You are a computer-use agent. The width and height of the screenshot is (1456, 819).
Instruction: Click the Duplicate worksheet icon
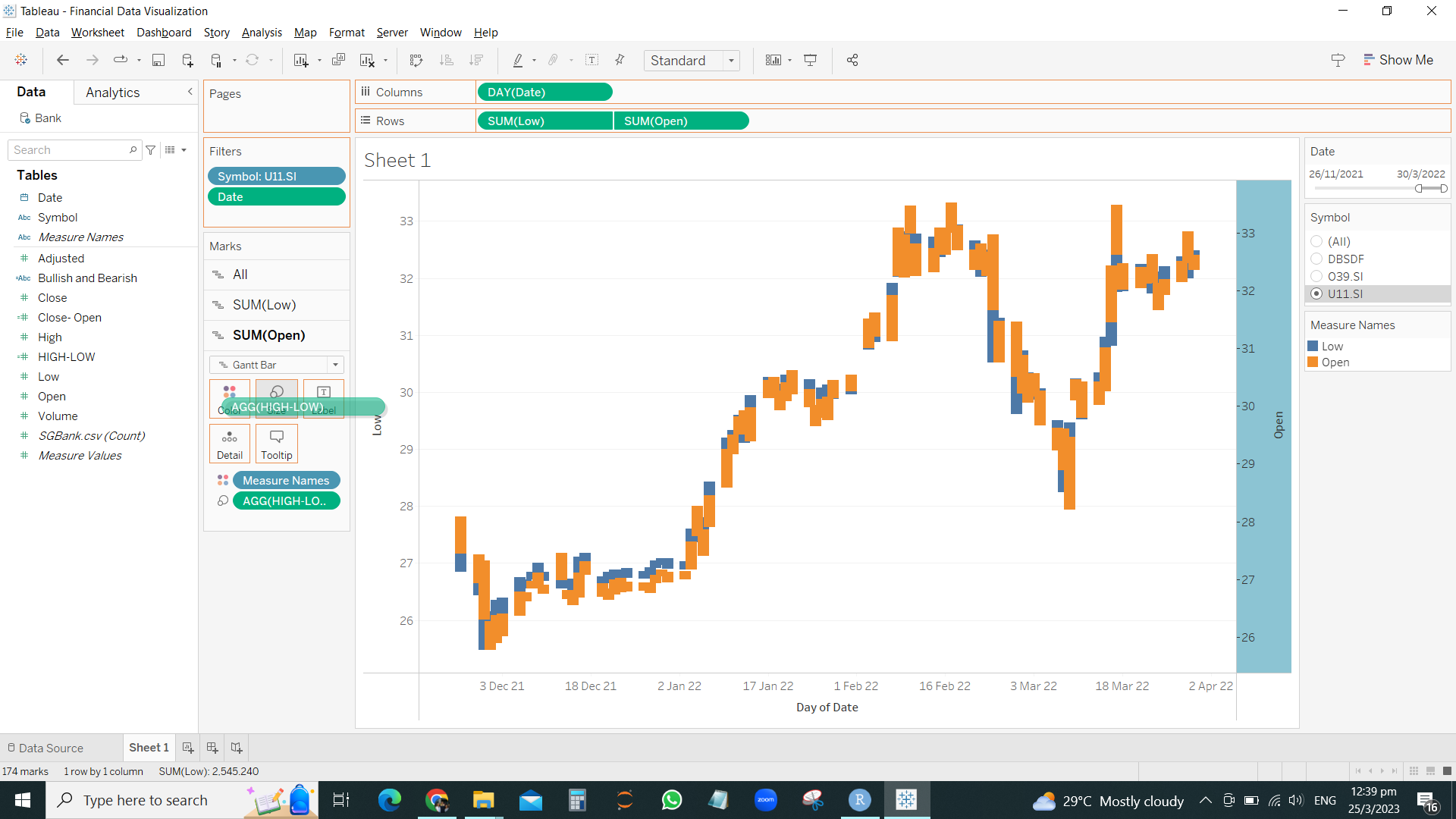pyautogui.click(x=338, y=61)
